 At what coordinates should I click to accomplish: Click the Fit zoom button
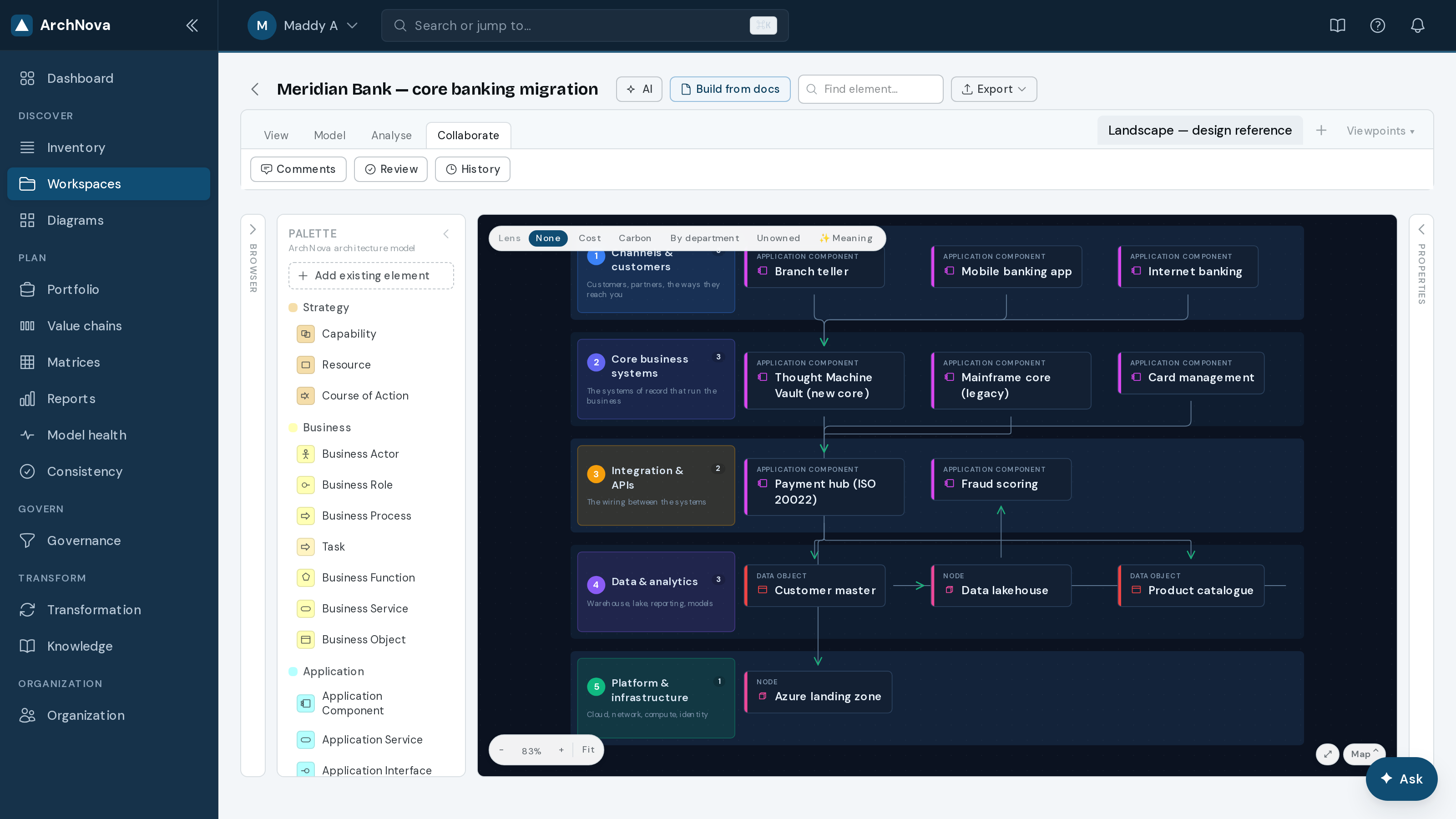(x=588, y=750)
